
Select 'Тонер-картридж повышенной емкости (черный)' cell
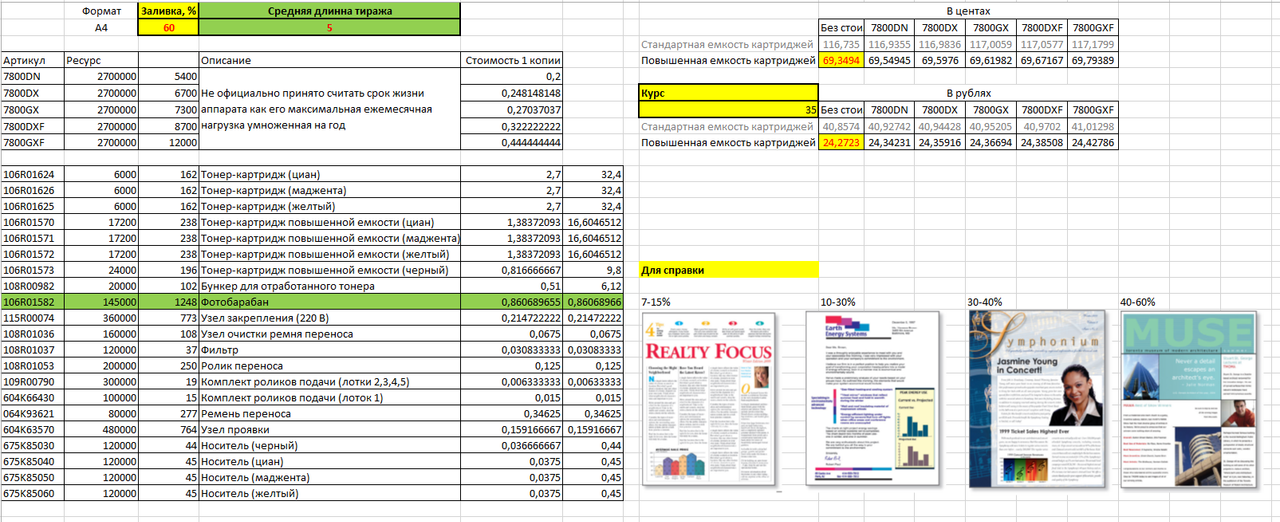pyautogui.click(x=330, y=271)
